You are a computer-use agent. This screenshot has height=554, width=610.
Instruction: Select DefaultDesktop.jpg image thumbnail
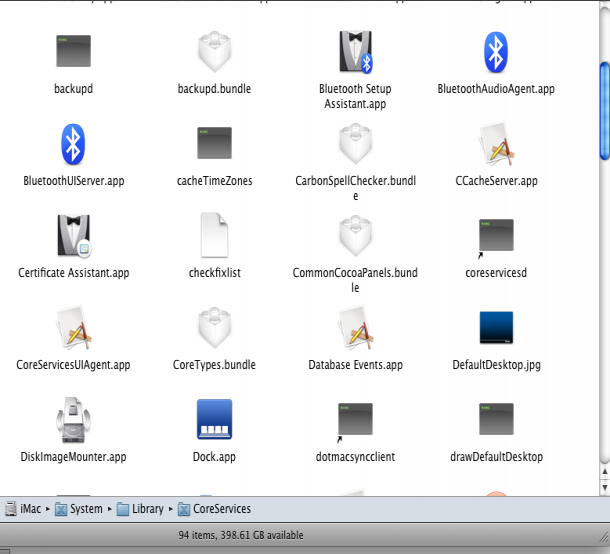tap(496, 328)
